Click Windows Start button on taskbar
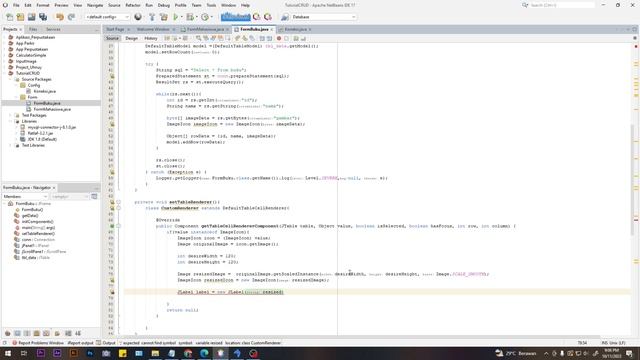 coord(7,353)
